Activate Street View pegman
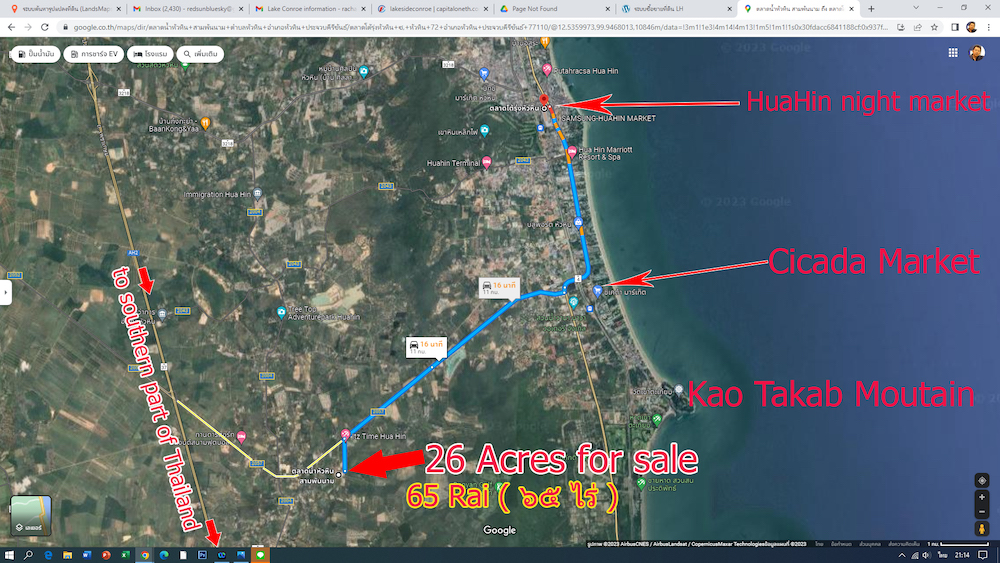The image size is (1000, 563). (x=982, y=529)
